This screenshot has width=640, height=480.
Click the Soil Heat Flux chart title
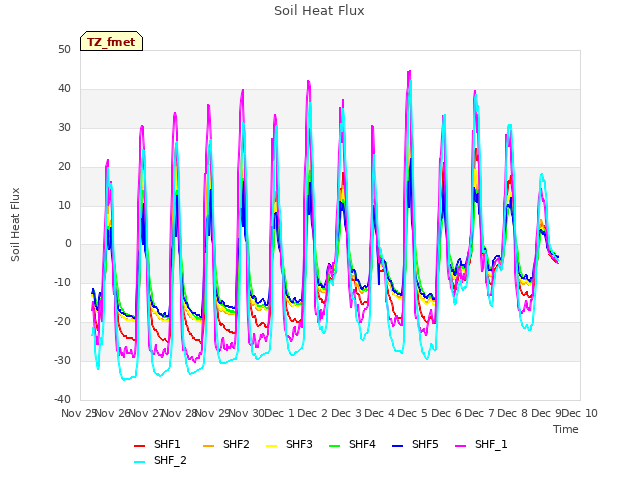click(319, 11)
